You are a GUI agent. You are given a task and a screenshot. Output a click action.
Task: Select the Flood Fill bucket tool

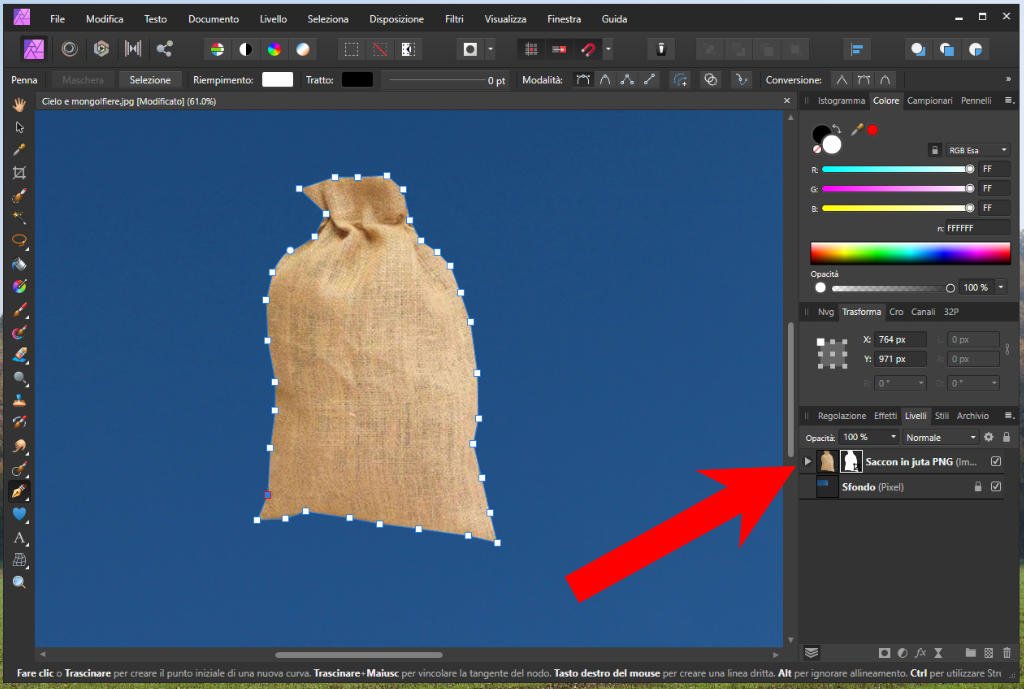tap(19, 264)
